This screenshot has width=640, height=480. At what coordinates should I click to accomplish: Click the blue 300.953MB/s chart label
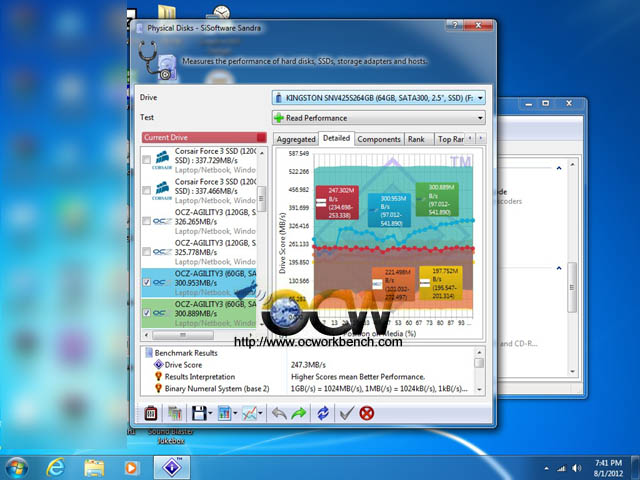[x=389, y=211]
